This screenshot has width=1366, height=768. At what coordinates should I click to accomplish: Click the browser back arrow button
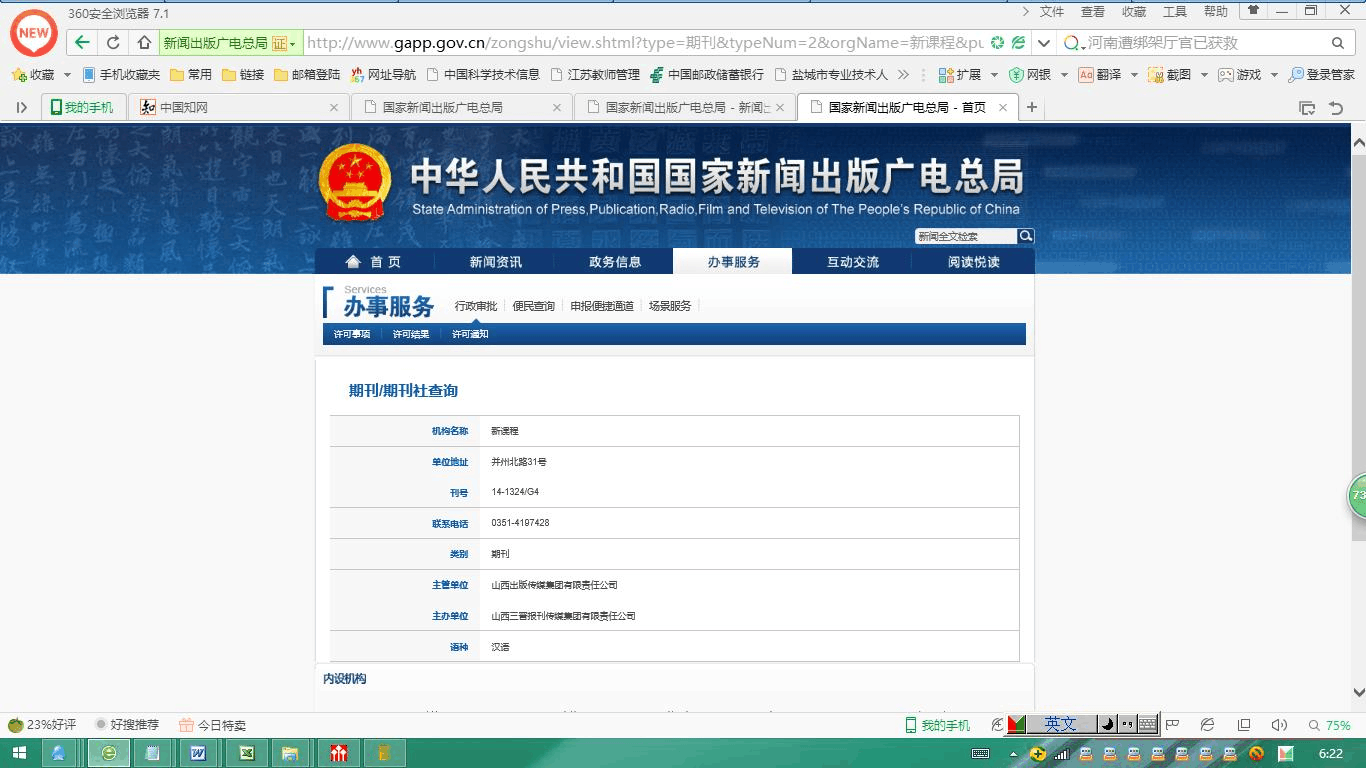83,43
